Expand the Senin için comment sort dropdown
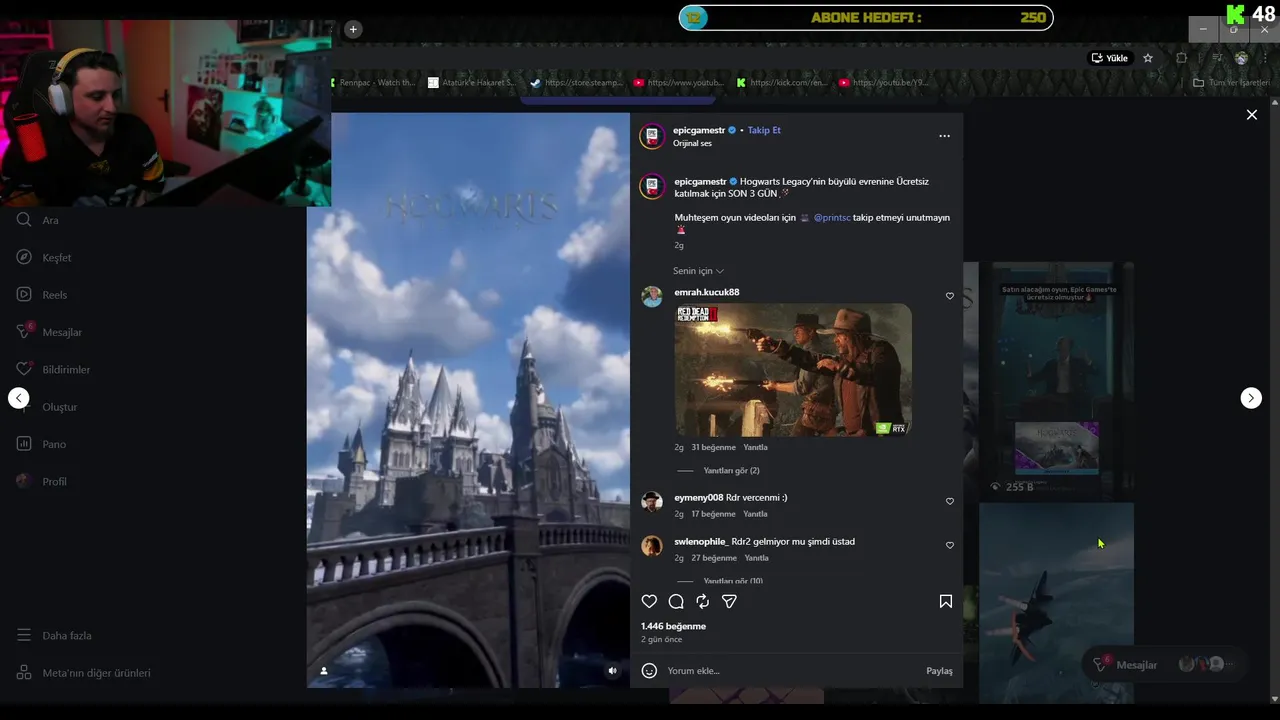1280x720 pixels. click(x=698, y=271)
